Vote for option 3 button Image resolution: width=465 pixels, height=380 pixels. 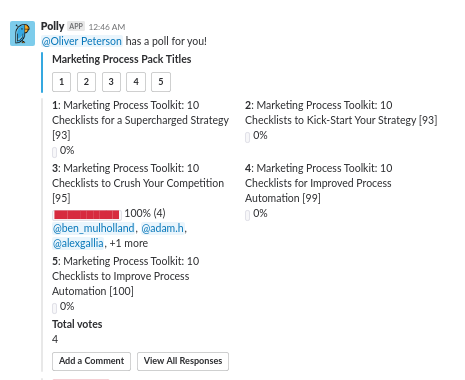click(111, 82)
